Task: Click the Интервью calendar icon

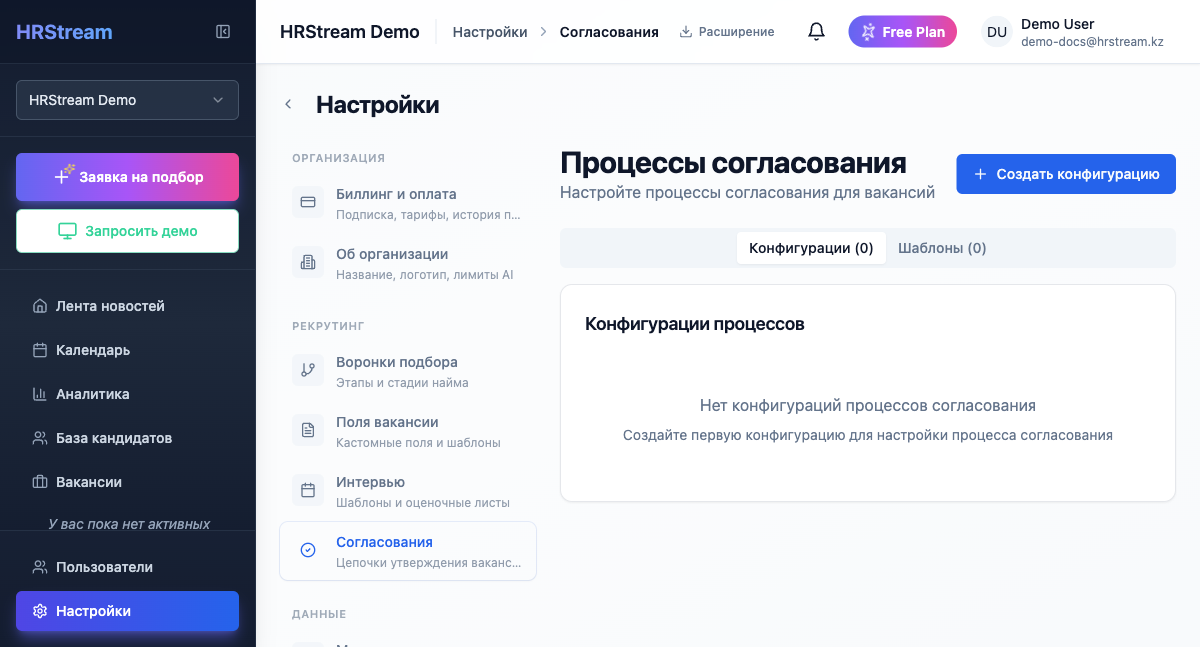Action: pos(307,490)
